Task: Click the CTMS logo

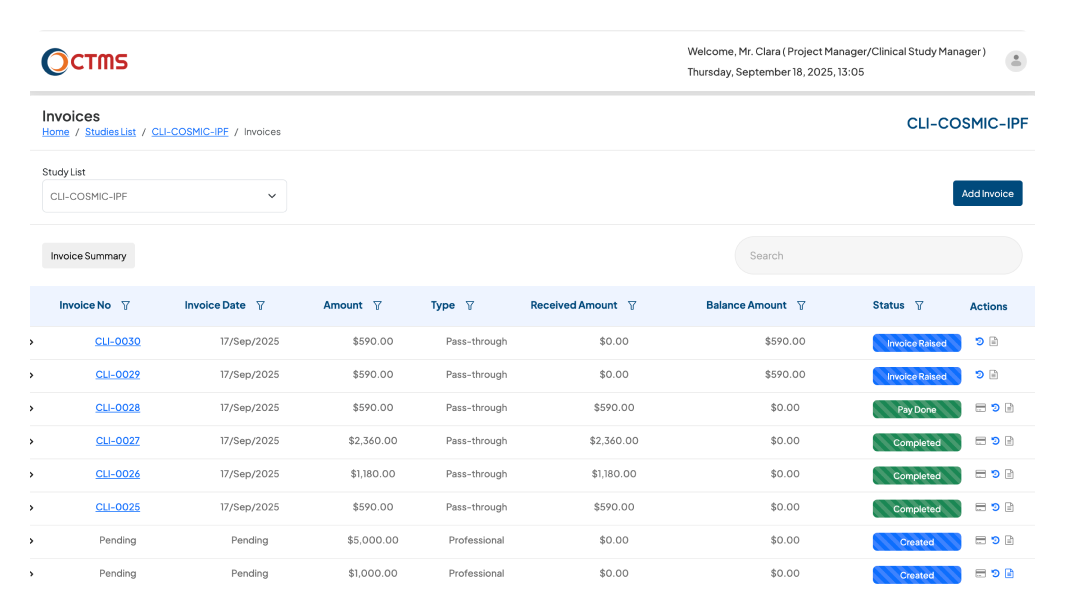Action: (84, 60)
